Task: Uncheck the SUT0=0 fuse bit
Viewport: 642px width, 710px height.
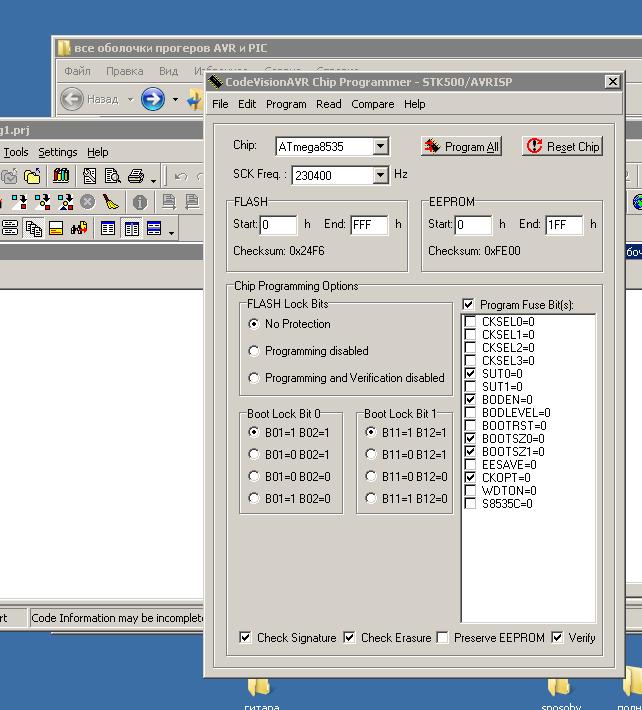Action: [x=470, y=374]
